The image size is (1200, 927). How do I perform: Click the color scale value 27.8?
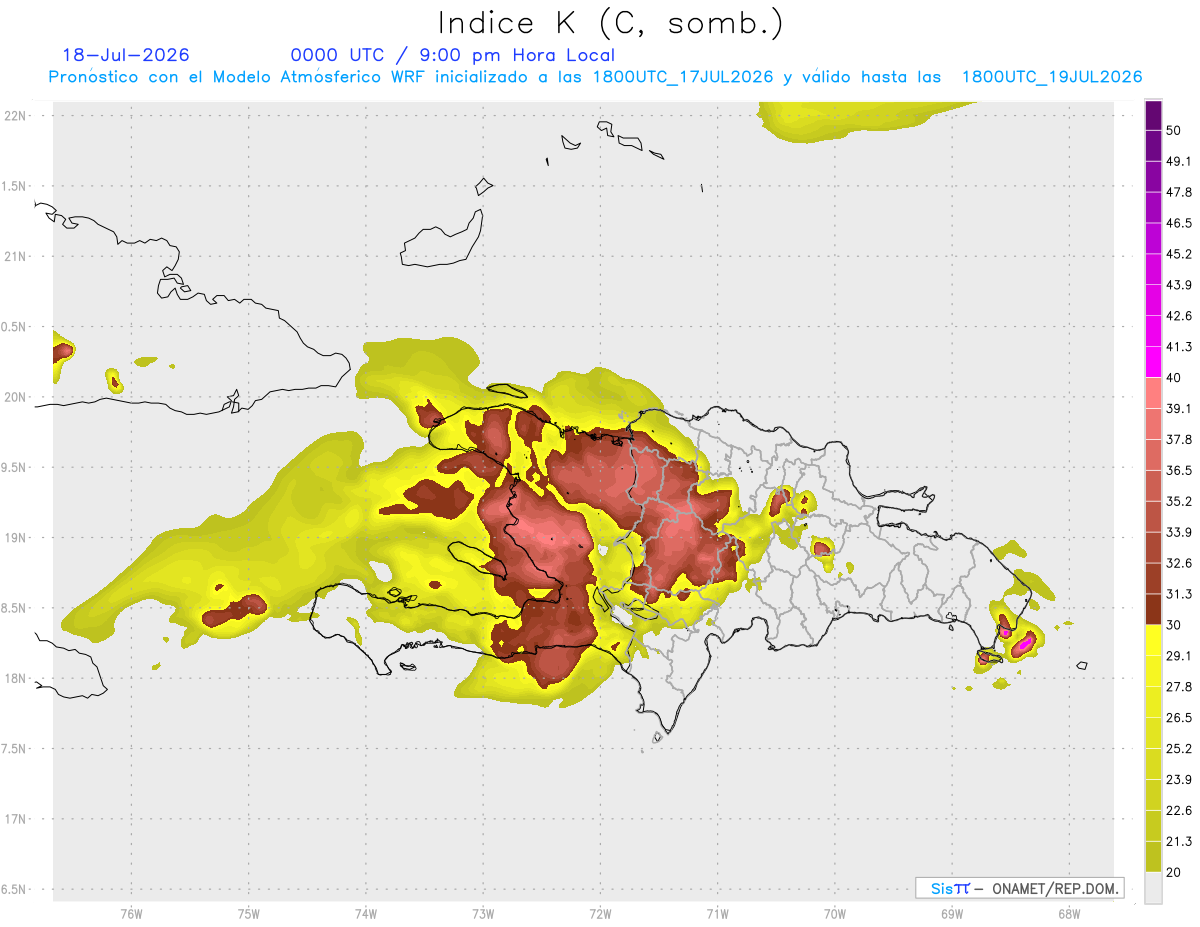tap(1179, 687)
